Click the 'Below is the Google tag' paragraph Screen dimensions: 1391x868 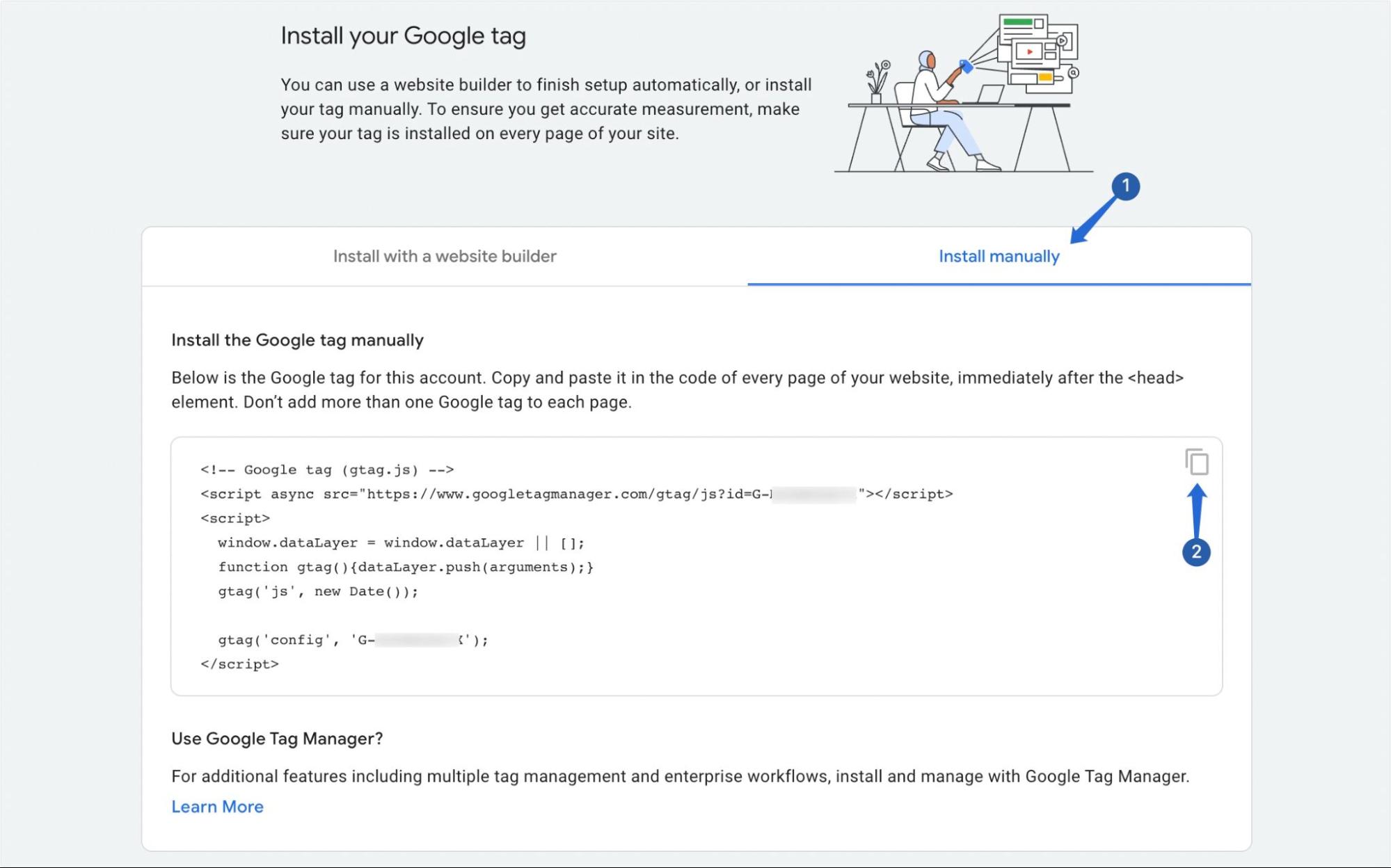click(678, 389)
